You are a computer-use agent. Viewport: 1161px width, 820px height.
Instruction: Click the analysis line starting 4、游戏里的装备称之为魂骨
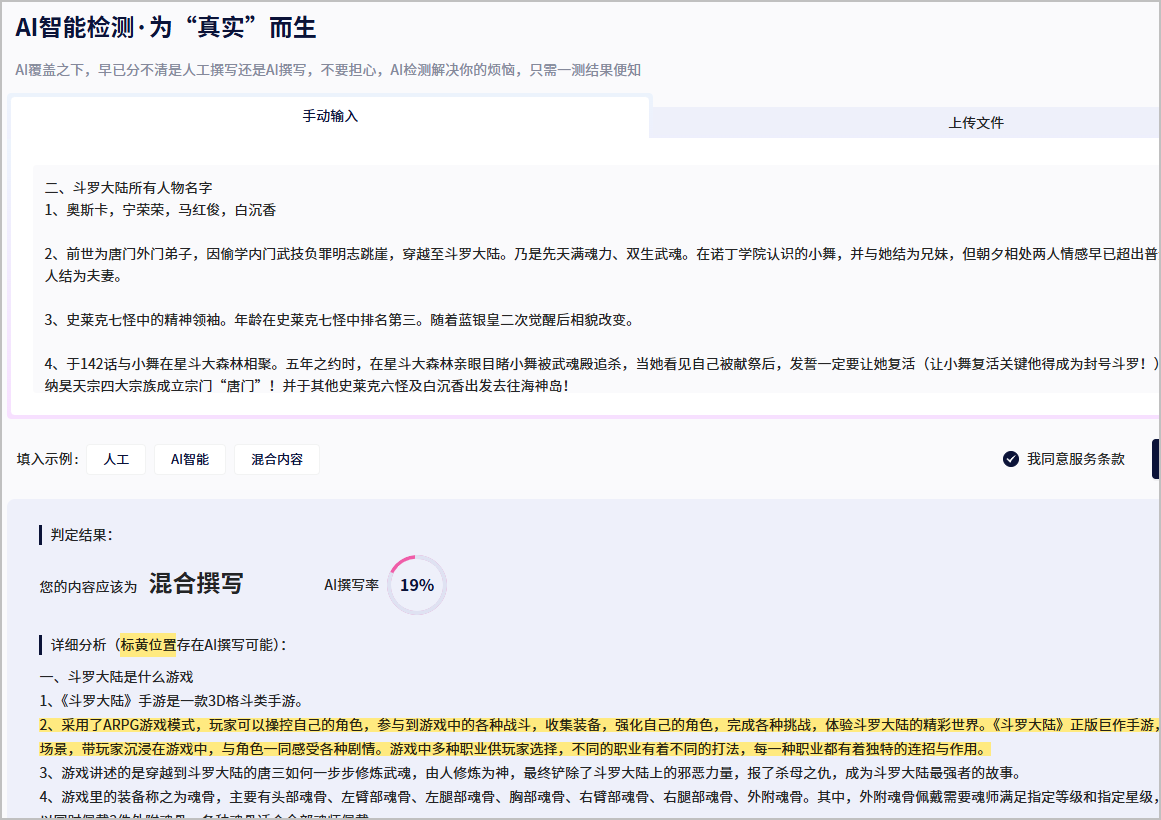(500, 797)
